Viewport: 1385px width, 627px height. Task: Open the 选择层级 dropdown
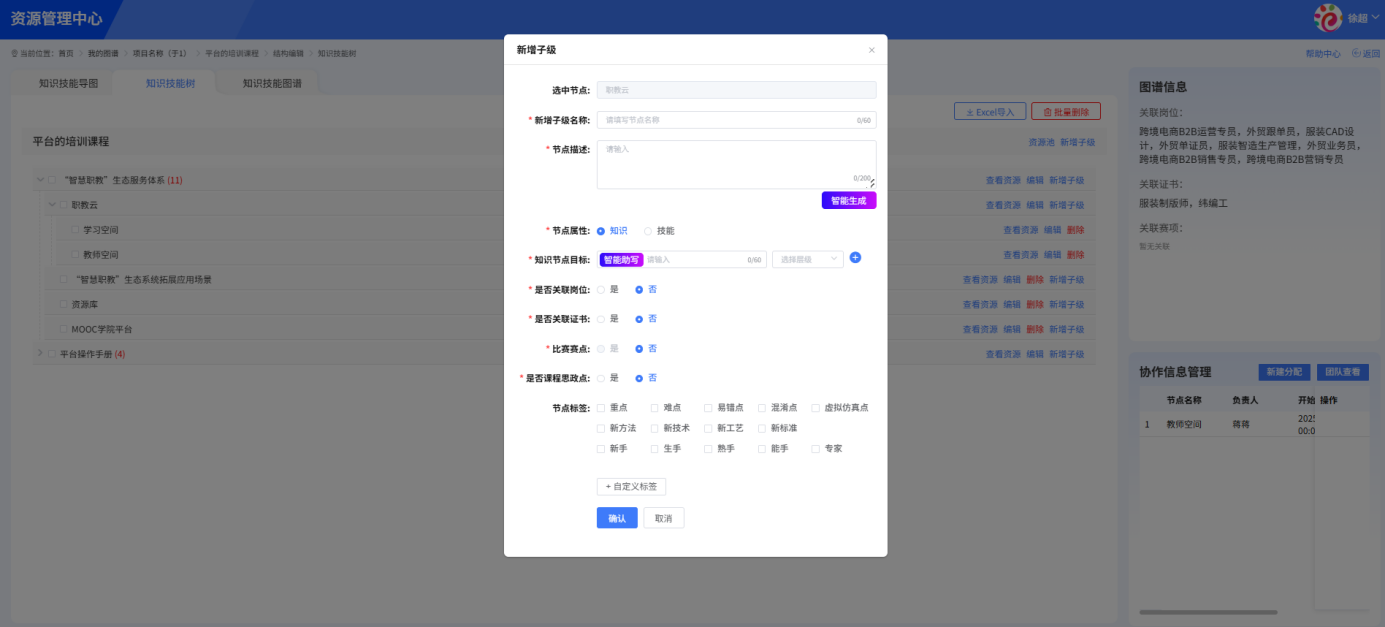pos(806,257)
